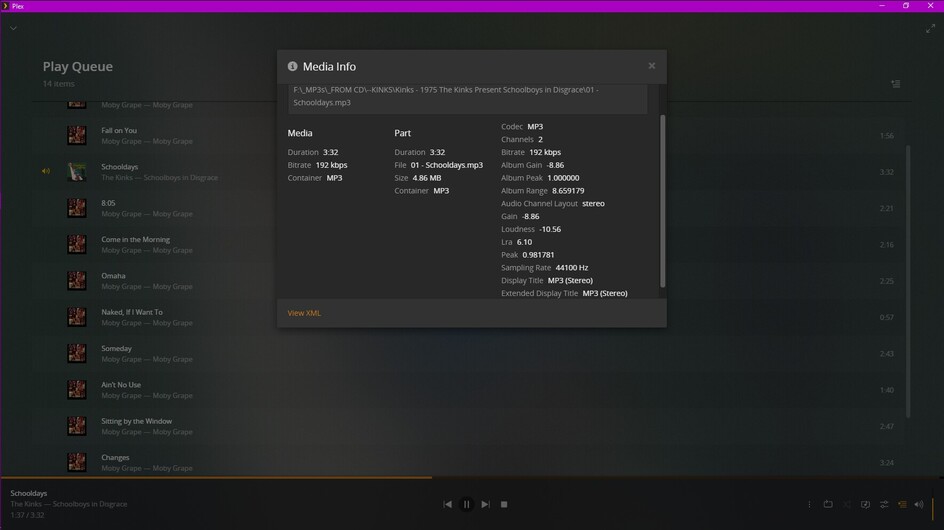The image size is (944, 530).
Task: Click album thumbnail for Someday
Action: tap(76, 354)
